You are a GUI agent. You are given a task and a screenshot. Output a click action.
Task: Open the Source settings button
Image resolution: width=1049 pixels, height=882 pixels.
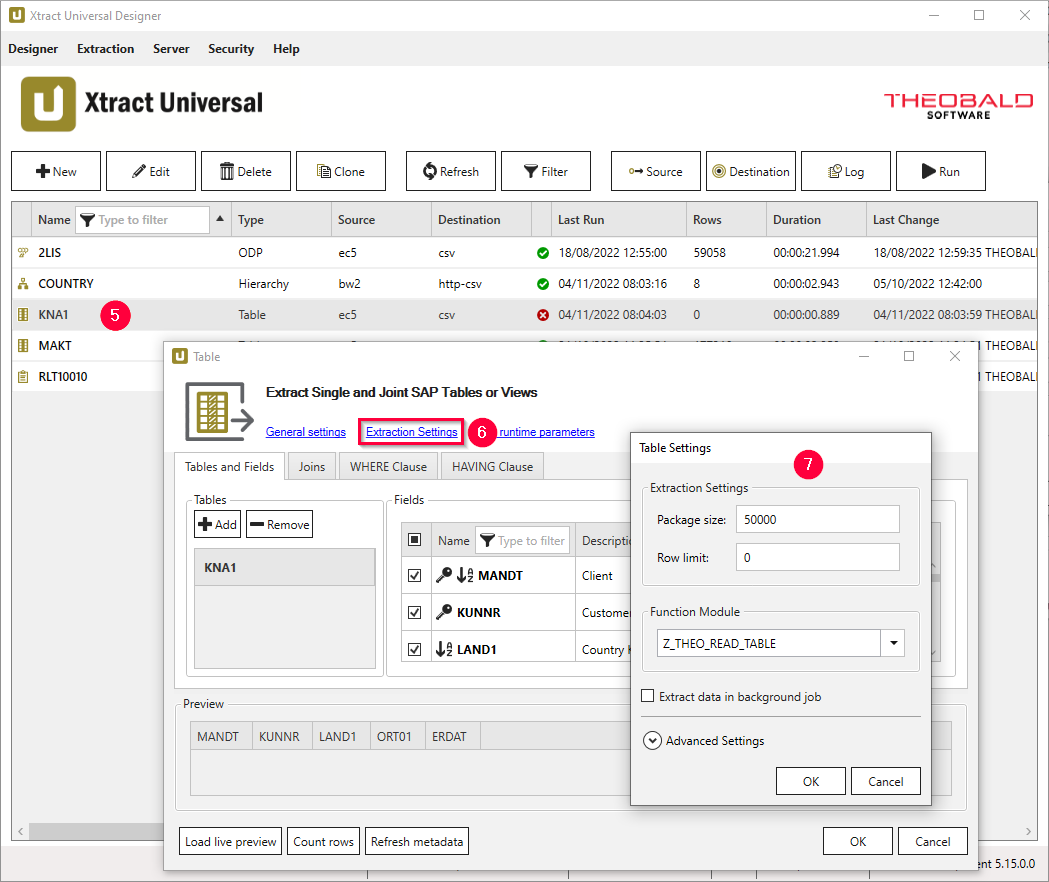coord(655,171)
